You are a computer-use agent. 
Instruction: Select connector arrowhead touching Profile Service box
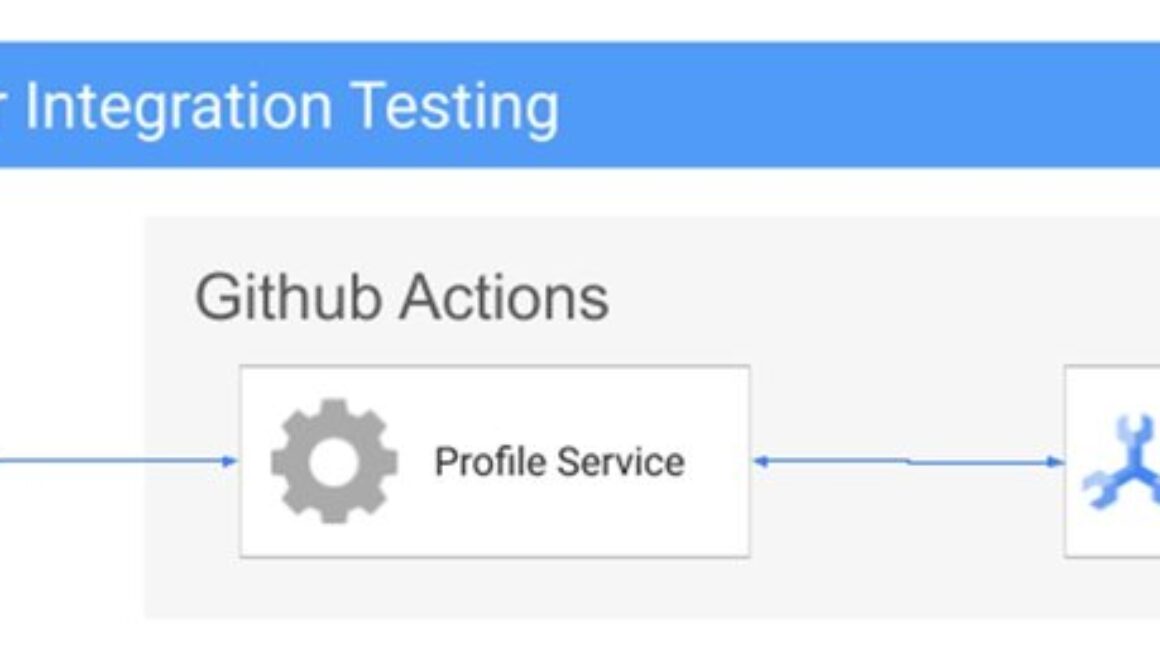[761, 462]
